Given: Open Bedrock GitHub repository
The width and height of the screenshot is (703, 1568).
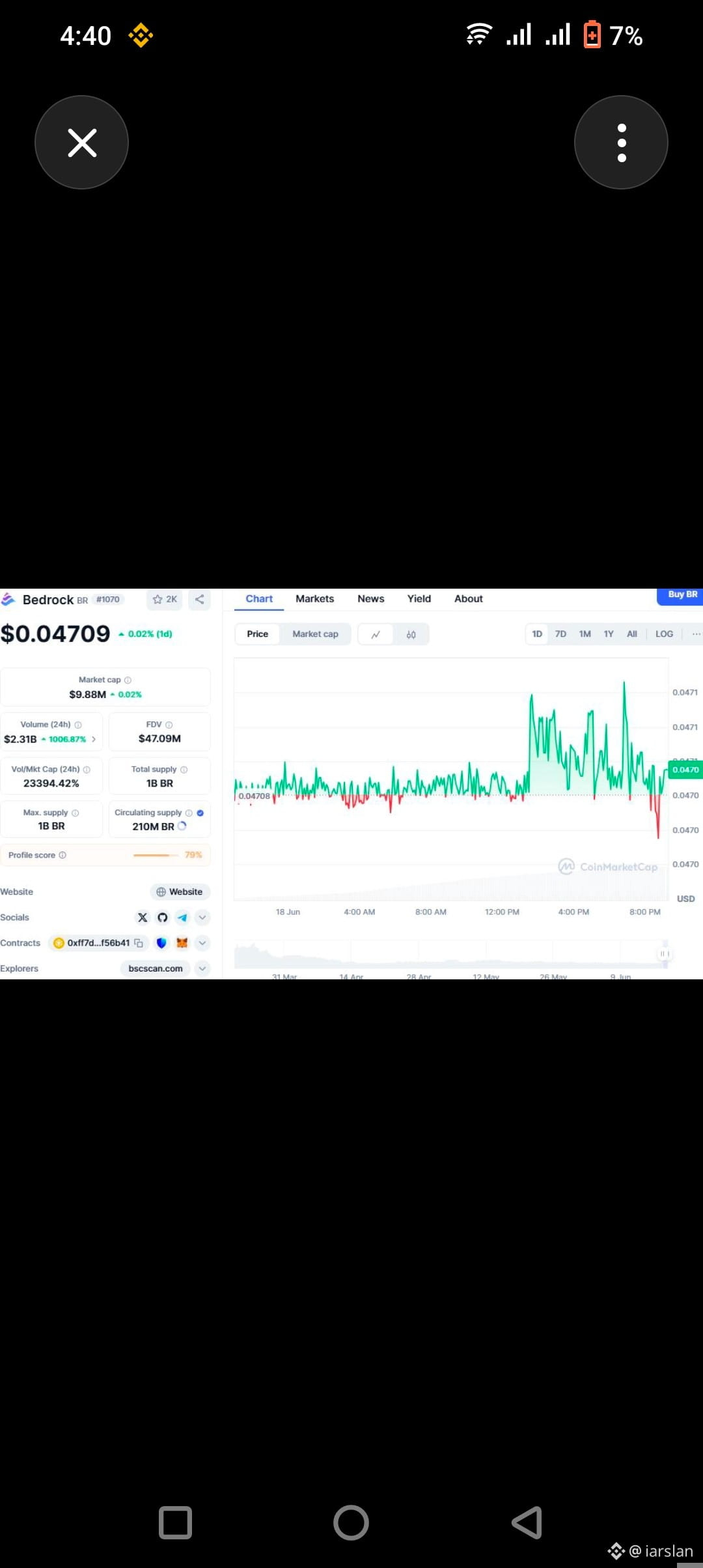Looking at the screenshot, I should 163,917.
